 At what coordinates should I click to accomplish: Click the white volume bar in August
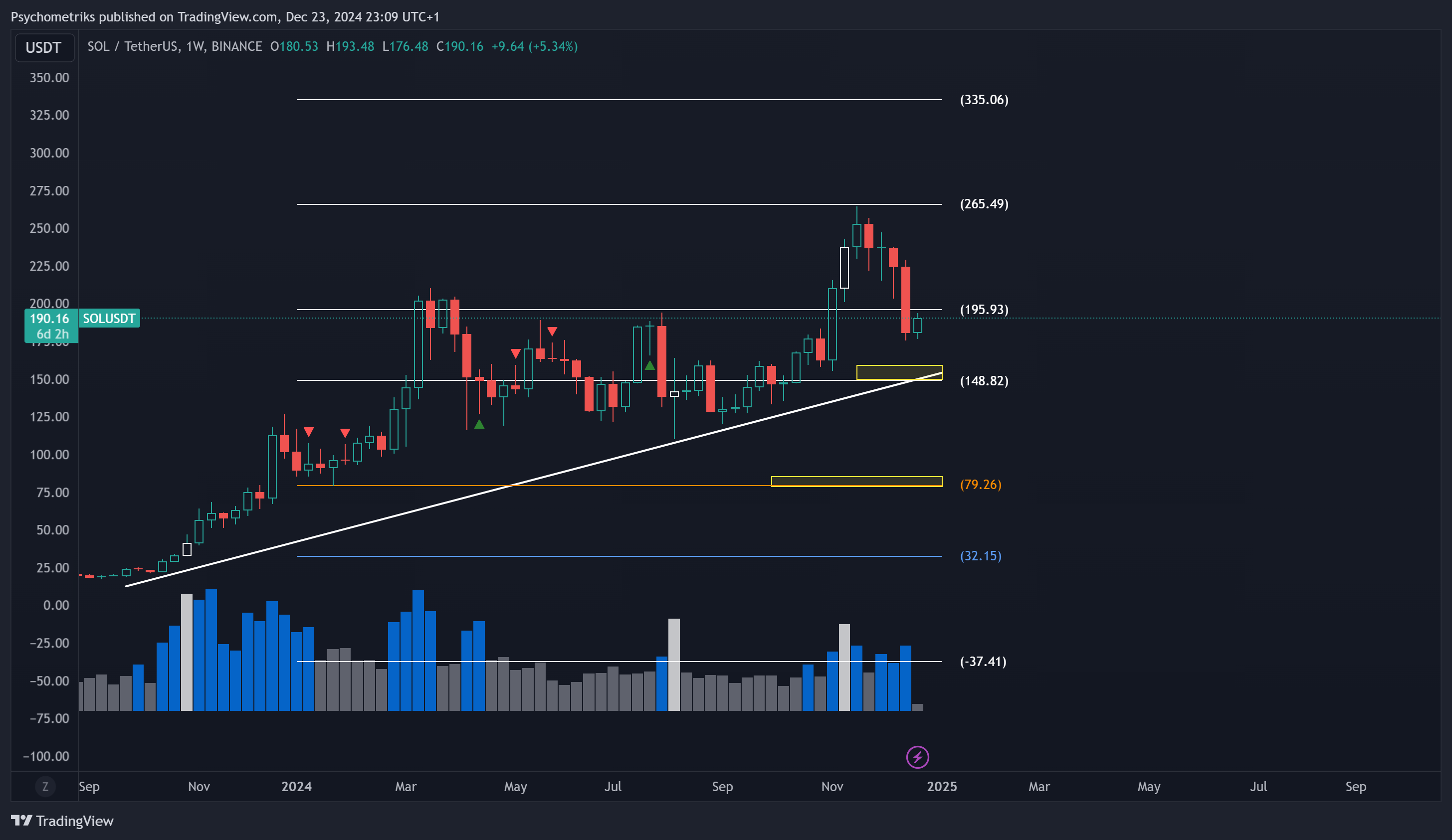[673, 665]
